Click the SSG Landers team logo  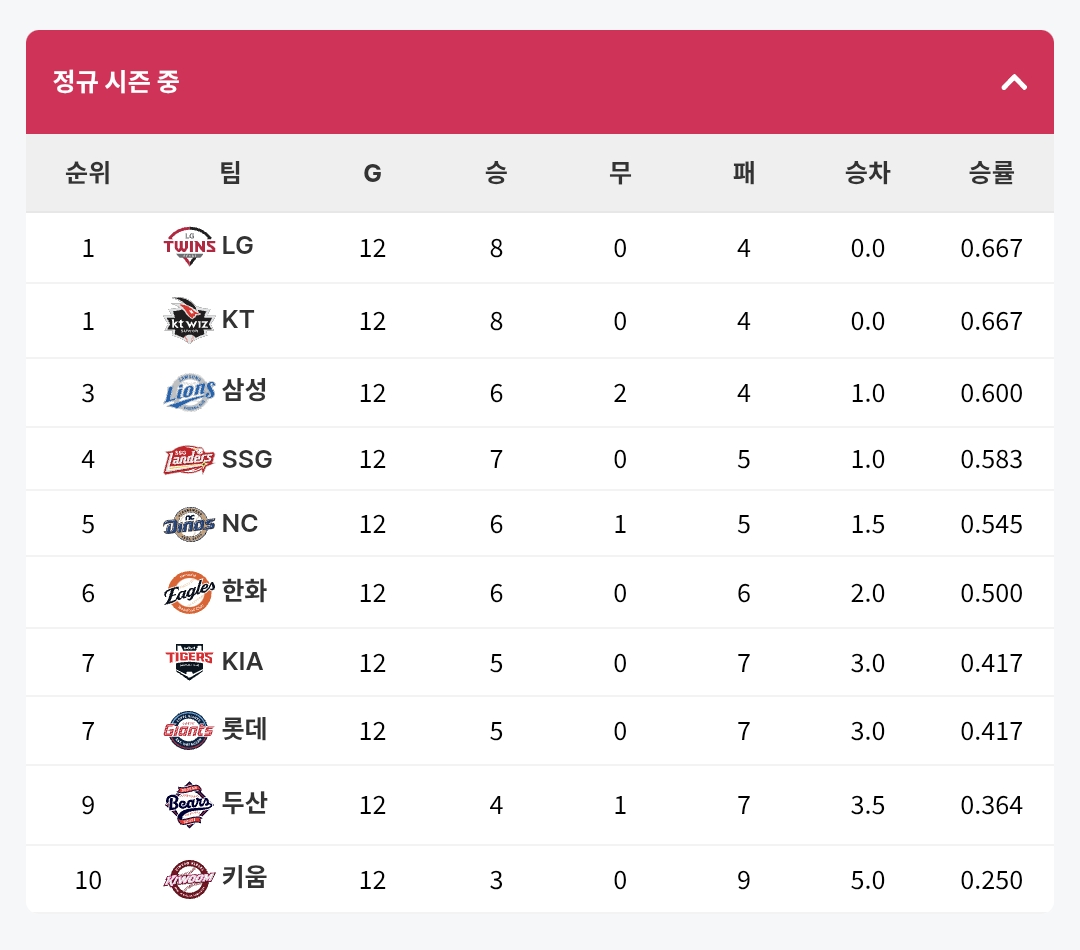(x=189, y=459)
